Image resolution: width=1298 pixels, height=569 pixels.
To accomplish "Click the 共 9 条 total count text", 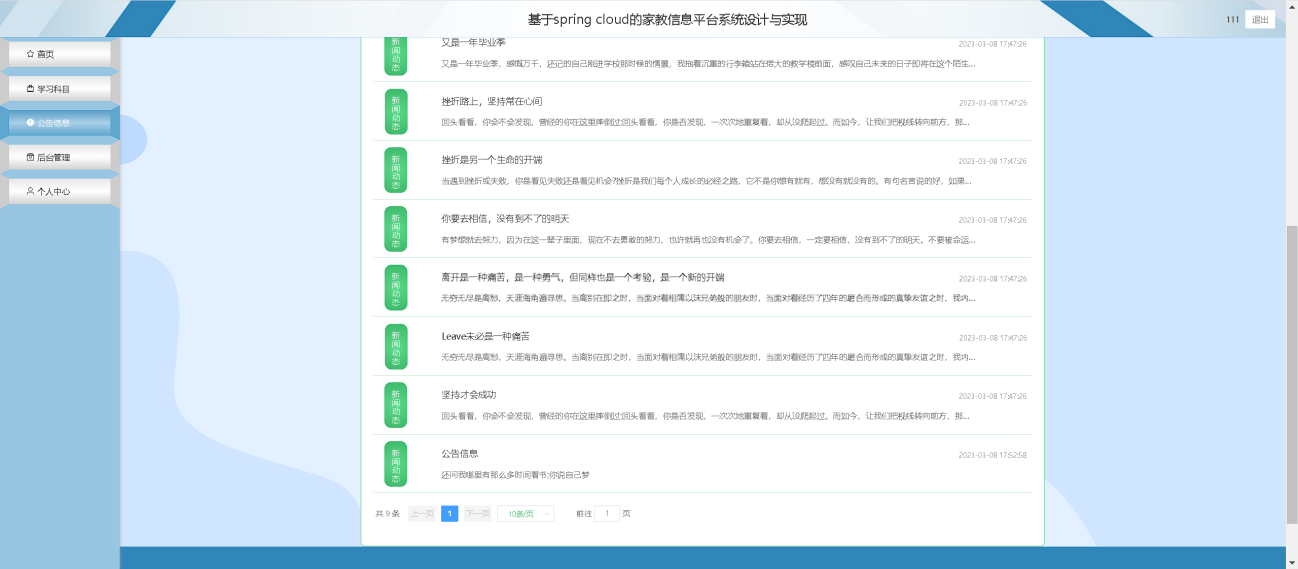I will (388, 514).
